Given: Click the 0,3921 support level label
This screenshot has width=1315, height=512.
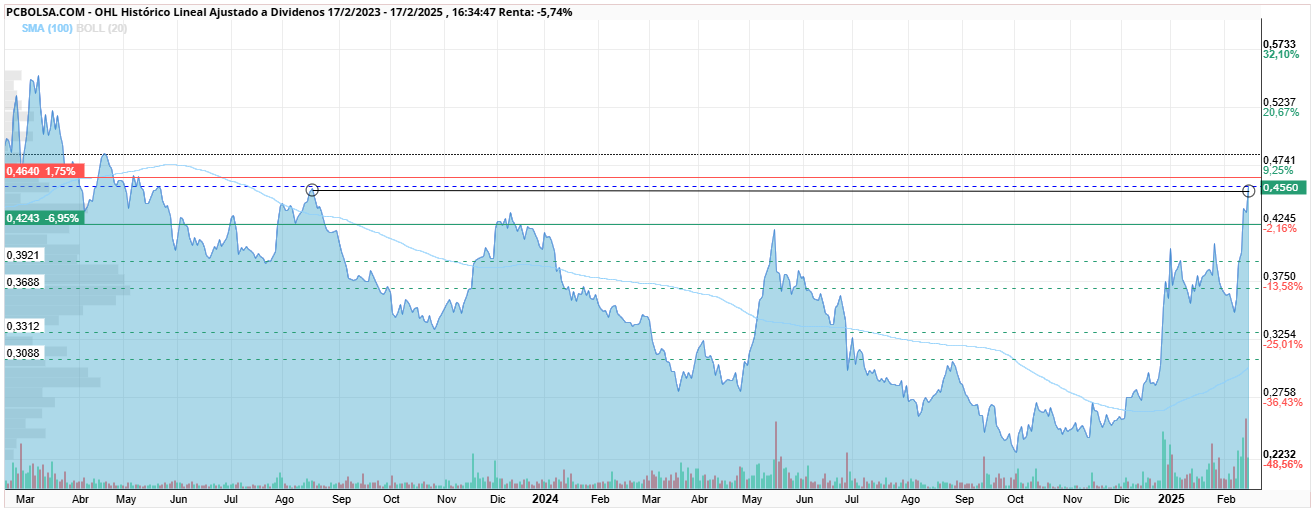Looking at the screenshot, I should [23, 256].
